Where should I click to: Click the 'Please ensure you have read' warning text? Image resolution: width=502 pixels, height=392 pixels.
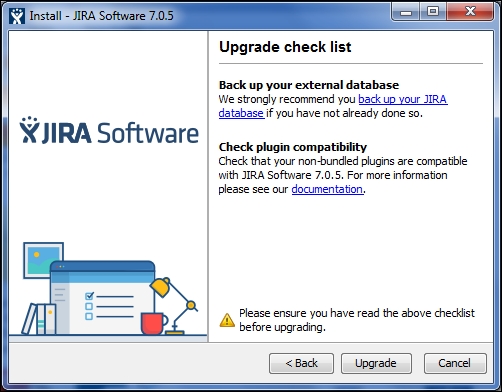[x=357, y=320]
